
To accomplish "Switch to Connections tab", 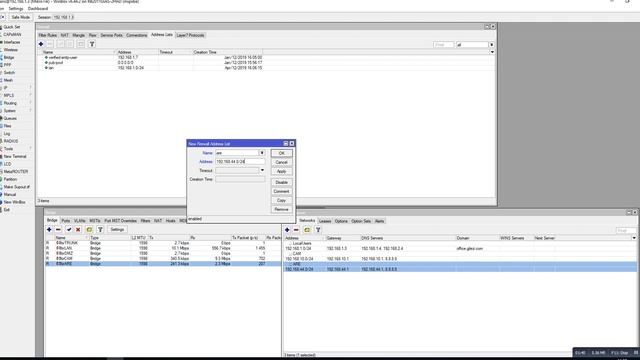I will (x=136, y=36).
